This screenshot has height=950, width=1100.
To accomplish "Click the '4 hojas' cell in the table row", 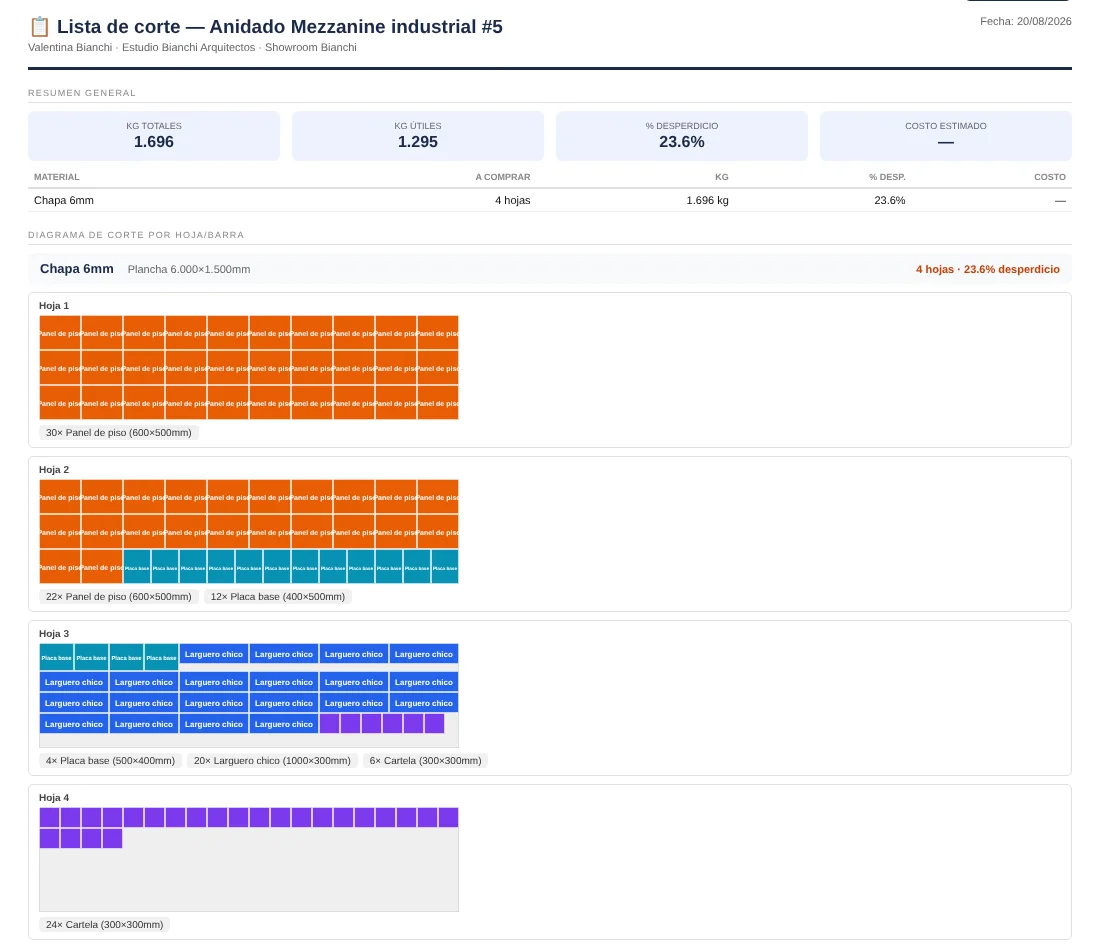I will pos(512,200).
